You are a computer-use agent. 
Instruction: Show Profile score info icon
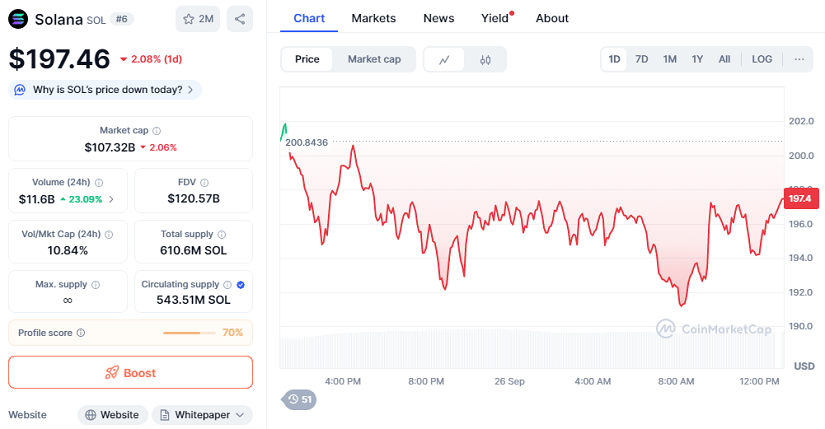tap(81, 333)
